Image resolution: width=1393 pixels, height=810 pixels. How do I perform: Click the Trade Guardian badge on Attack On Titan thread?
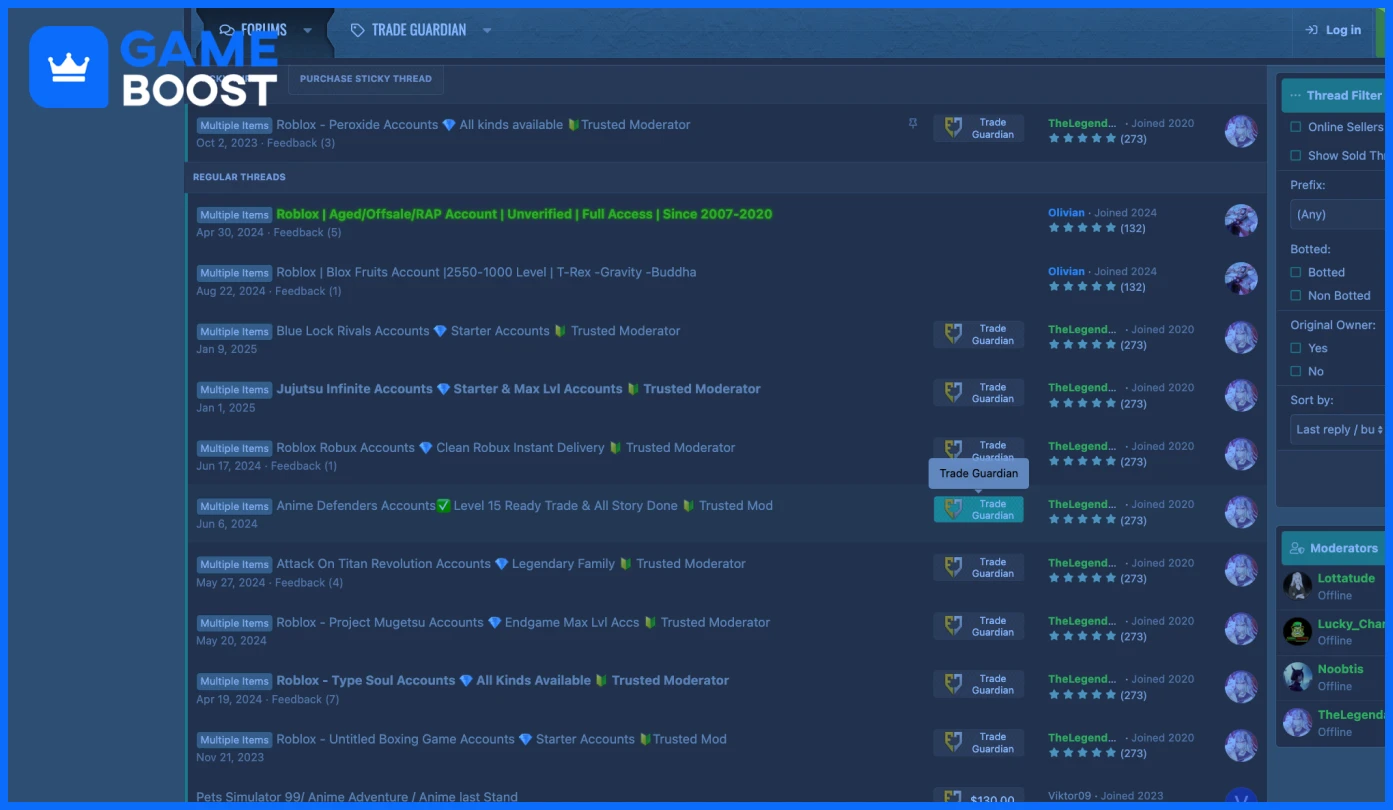point(978,567)
